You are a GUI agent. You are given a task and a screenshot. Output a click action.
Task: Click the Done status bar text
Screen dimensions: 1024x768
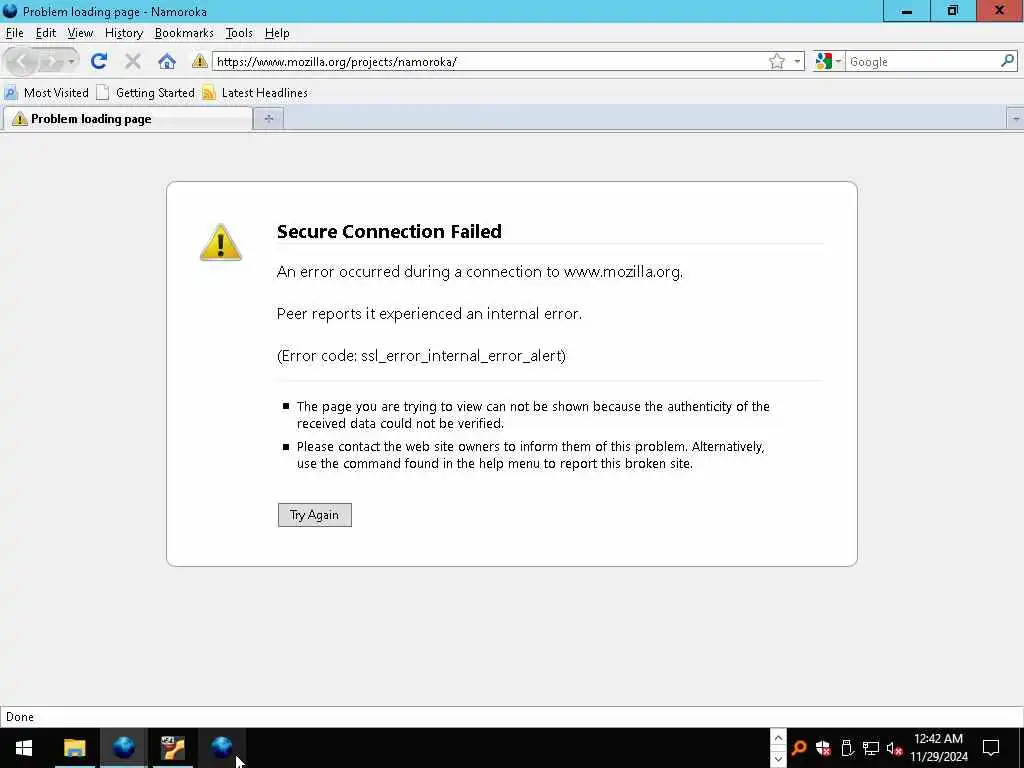[x=20, y=716]
